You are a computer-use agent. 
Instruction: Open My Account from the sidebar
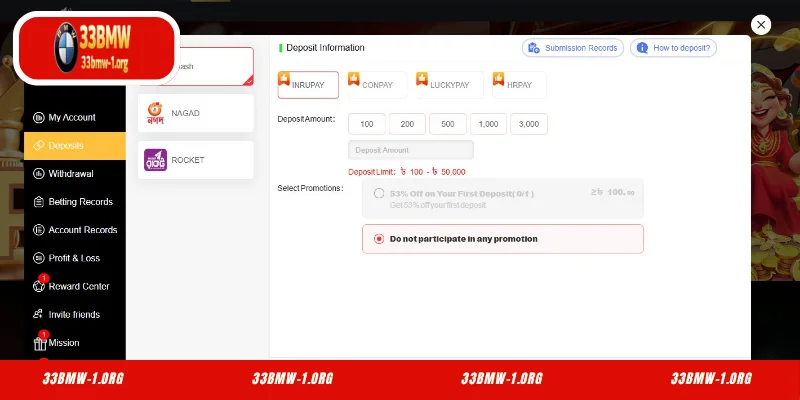(x=74, y=117)
